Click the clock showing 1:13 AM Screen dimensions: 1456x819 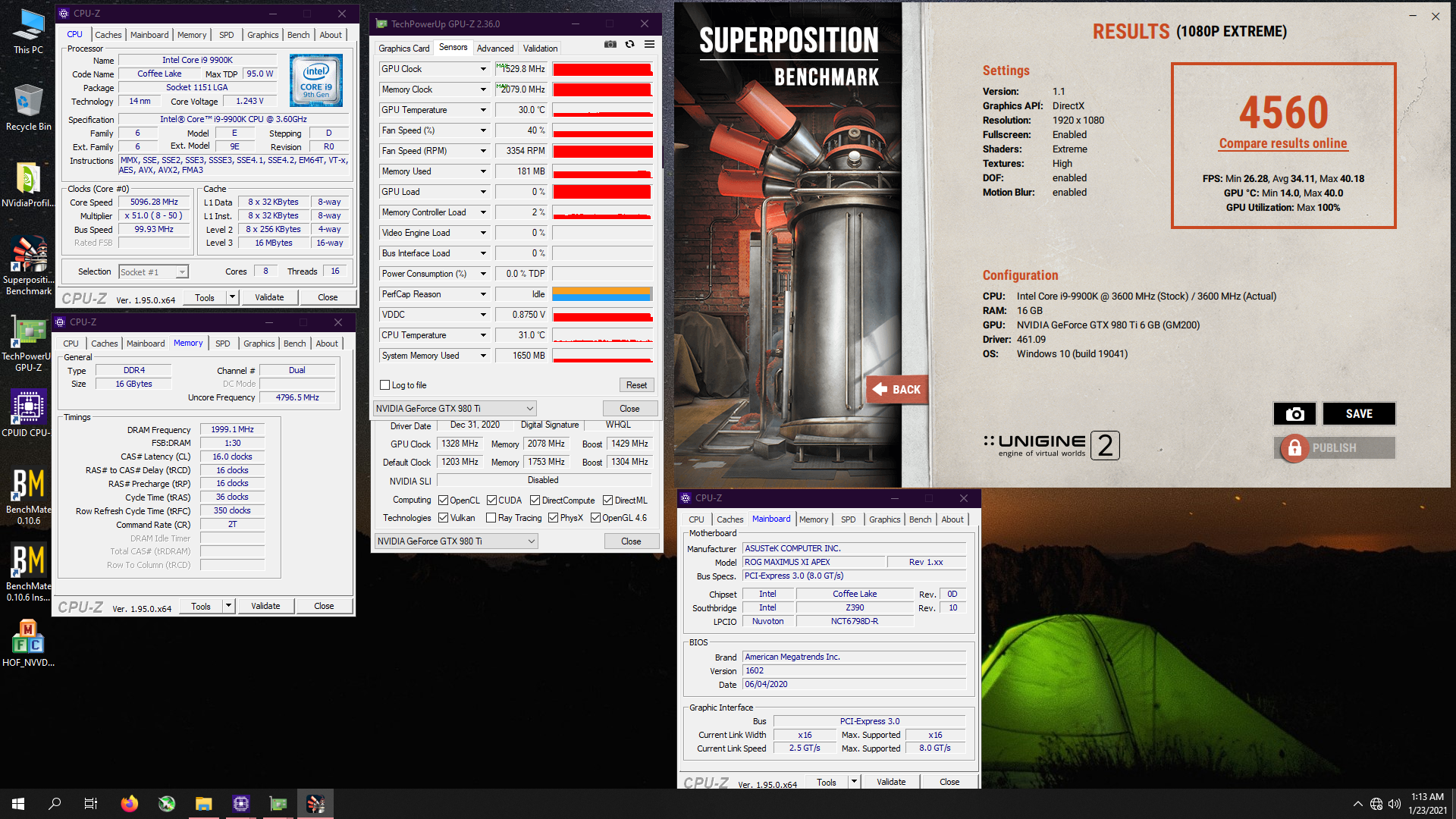[1427, 797]
